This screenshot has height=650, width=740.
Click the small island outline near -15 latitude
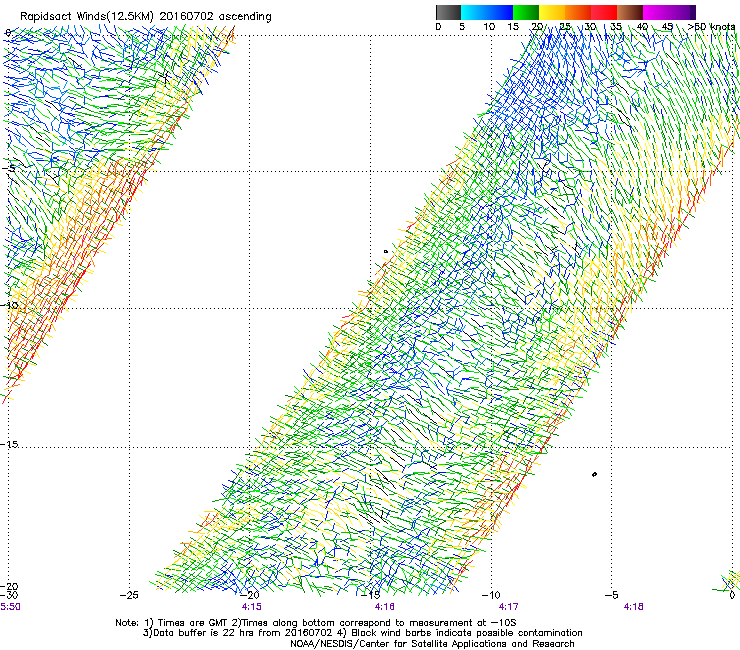(594, 474)
